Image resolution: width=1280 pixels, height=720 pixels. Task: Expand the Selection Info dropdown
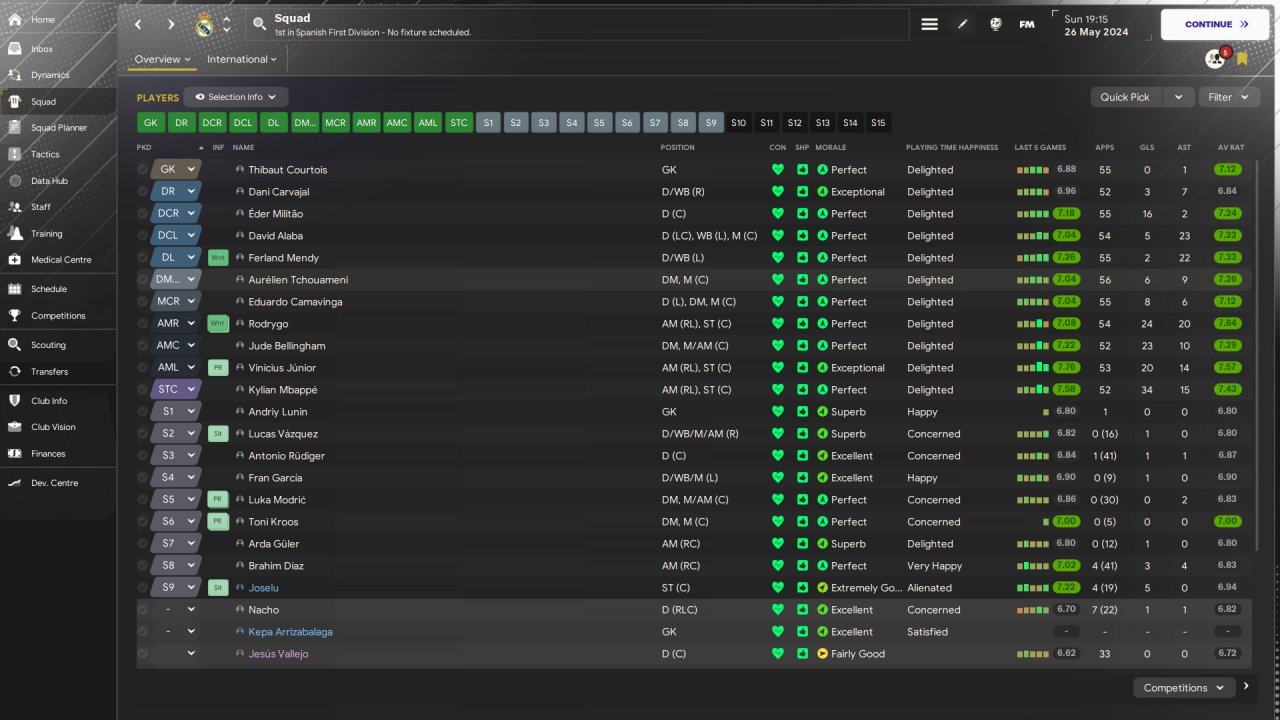point(236,97)
